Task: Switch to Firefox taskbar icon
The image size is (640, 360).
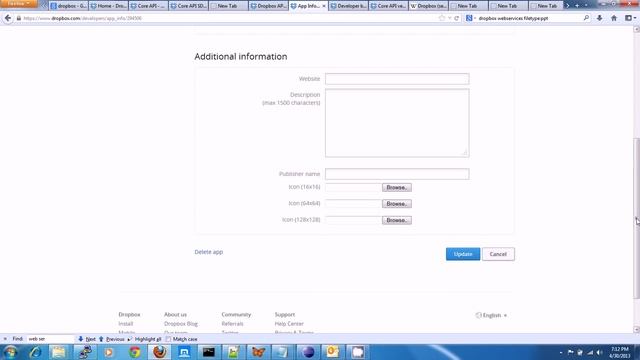Action: [x=160, y=352]
